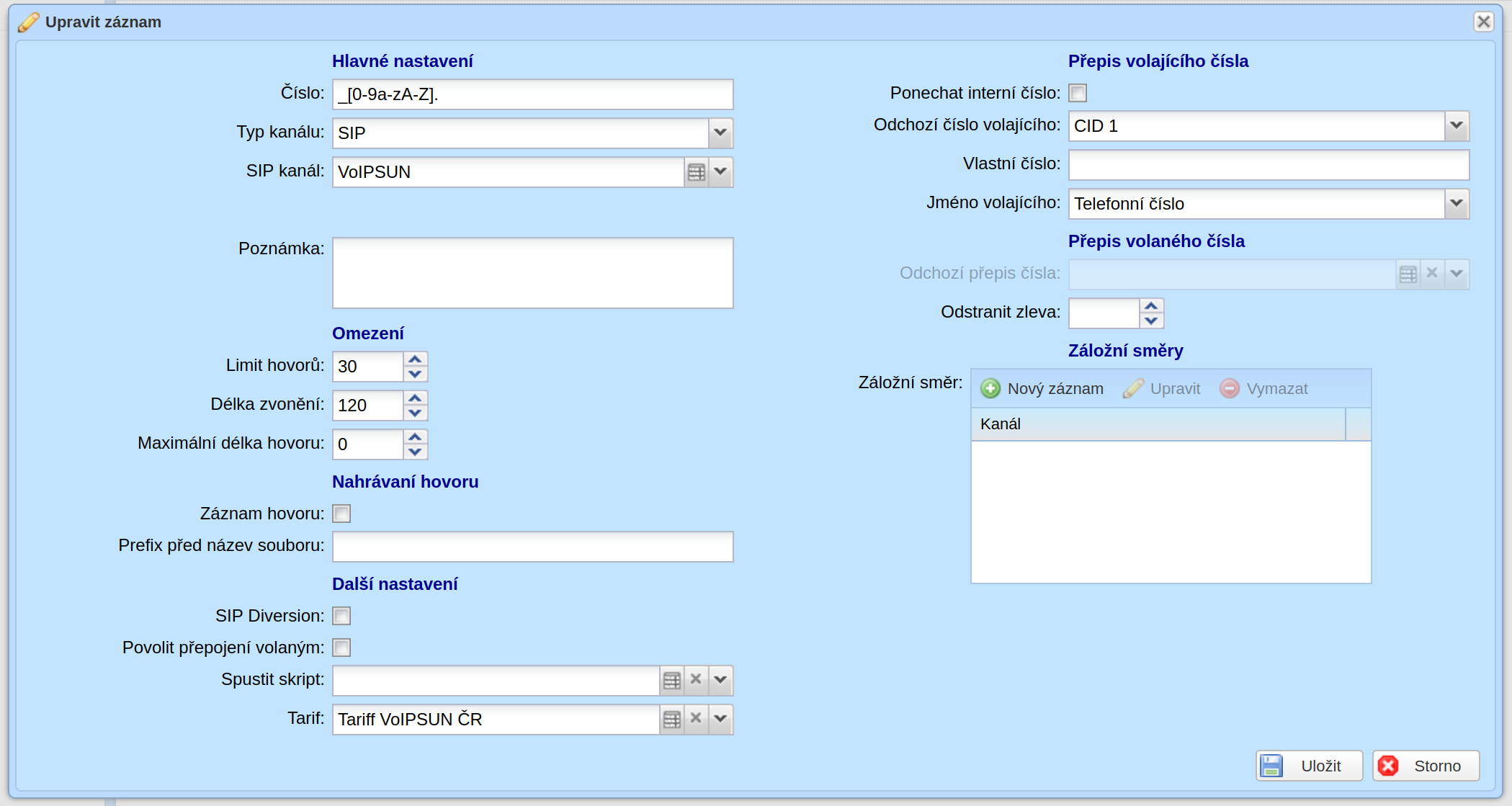Click the disabled Upravit button
Screen dimensions: 1512x806
point(1161,389)
